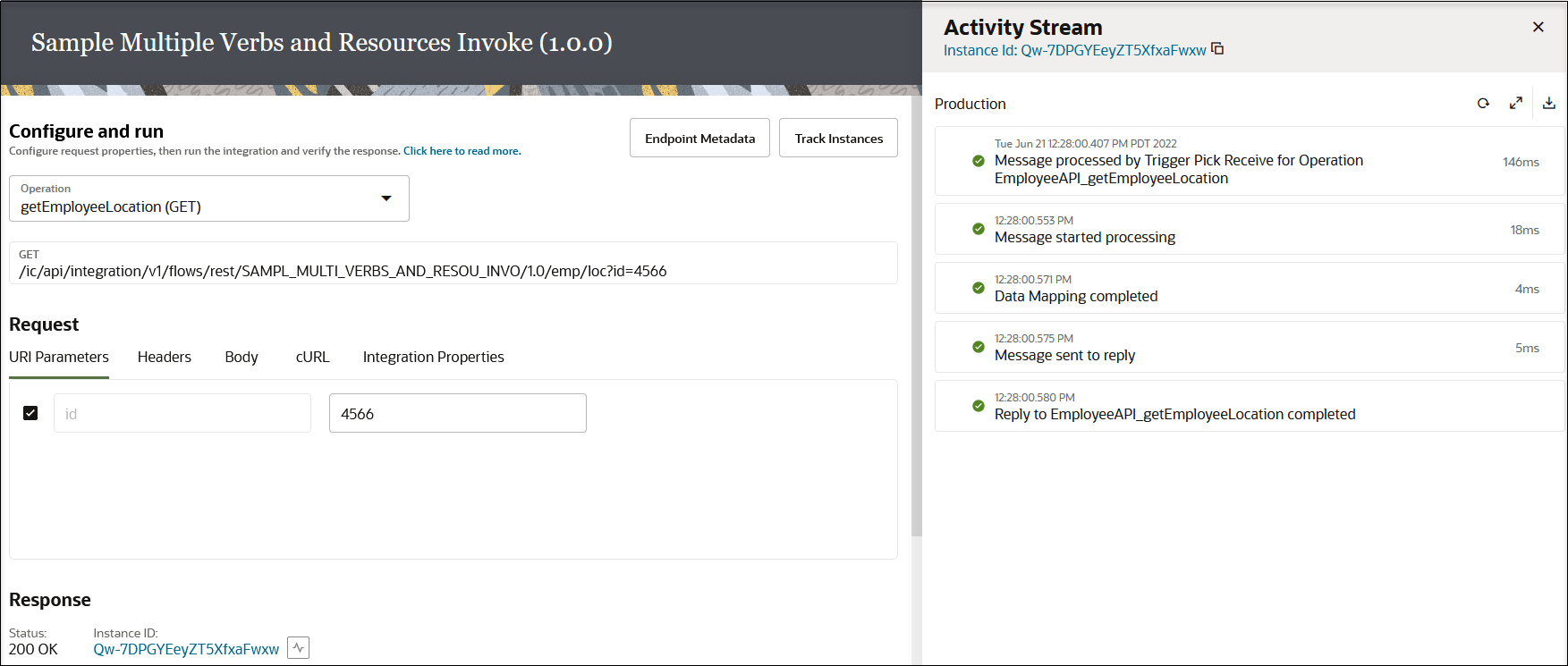Select the 'Message started processing' activity entry
Viewport: 1568px width, 666px height.
click(x=1250, y=229)
